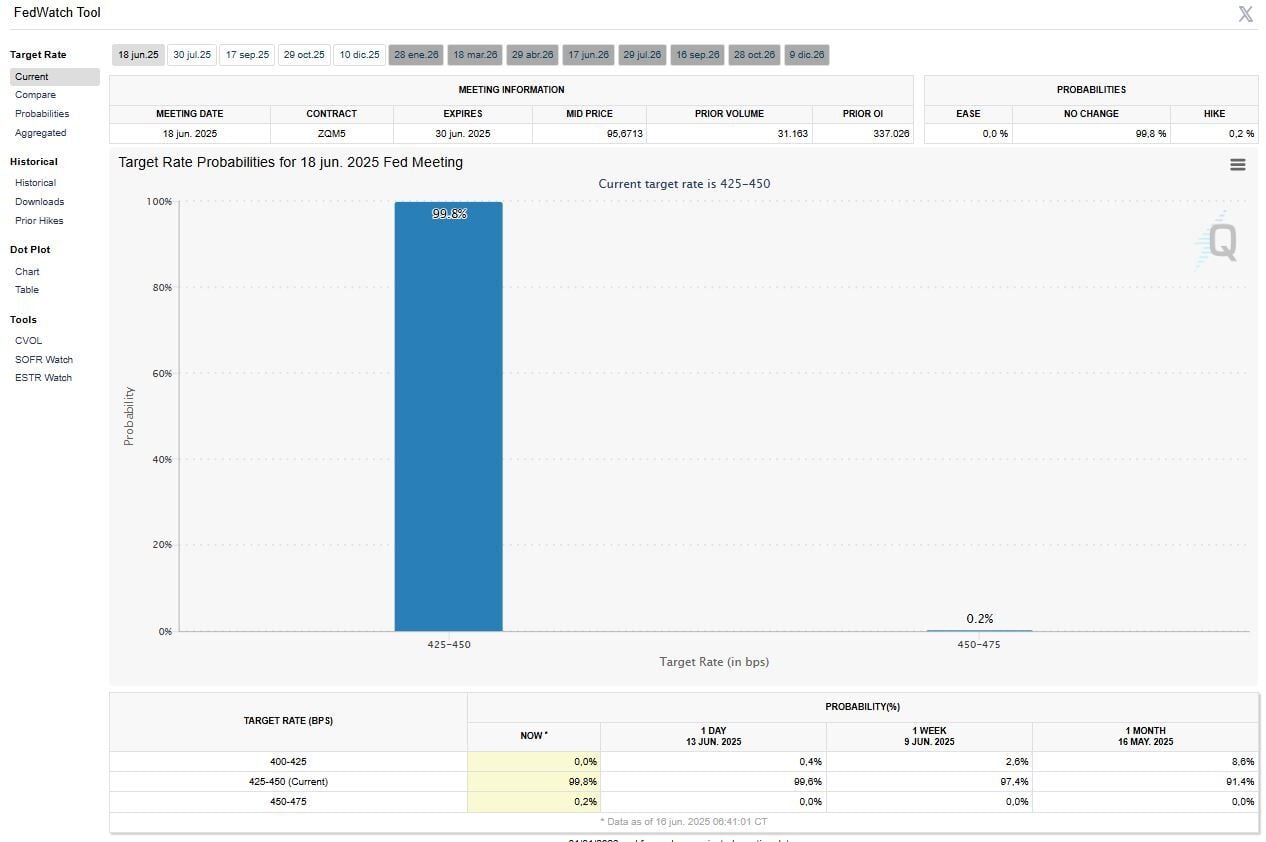
Task: Click the ZQM5 contract cell
Action: tap(331, 133)
